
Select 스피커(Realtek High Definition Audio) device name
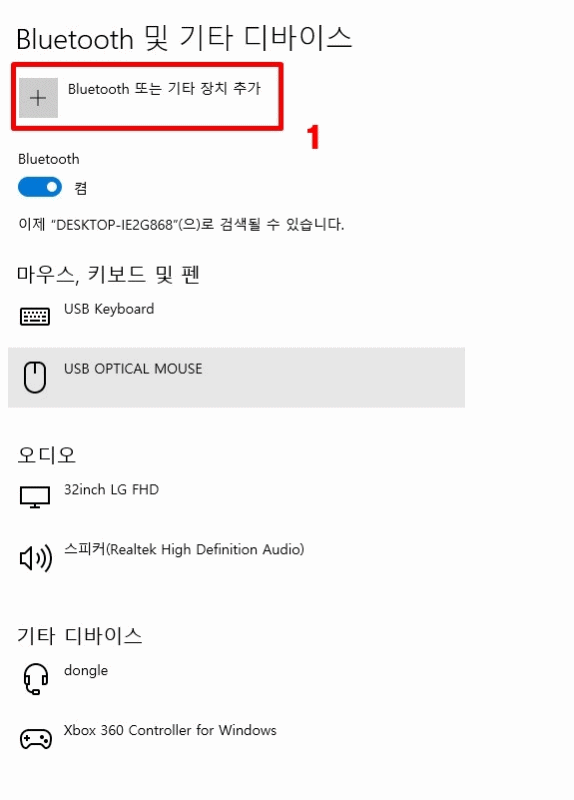tap(184, 549)
